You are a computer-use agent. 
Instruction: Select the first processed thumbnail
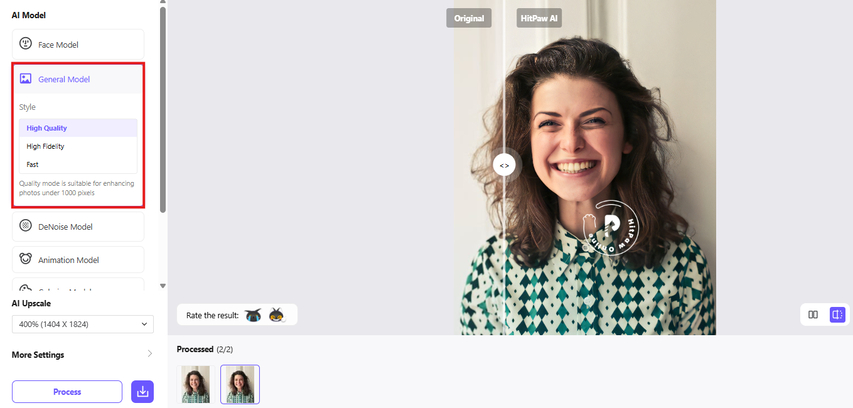[x=196, y=385]
